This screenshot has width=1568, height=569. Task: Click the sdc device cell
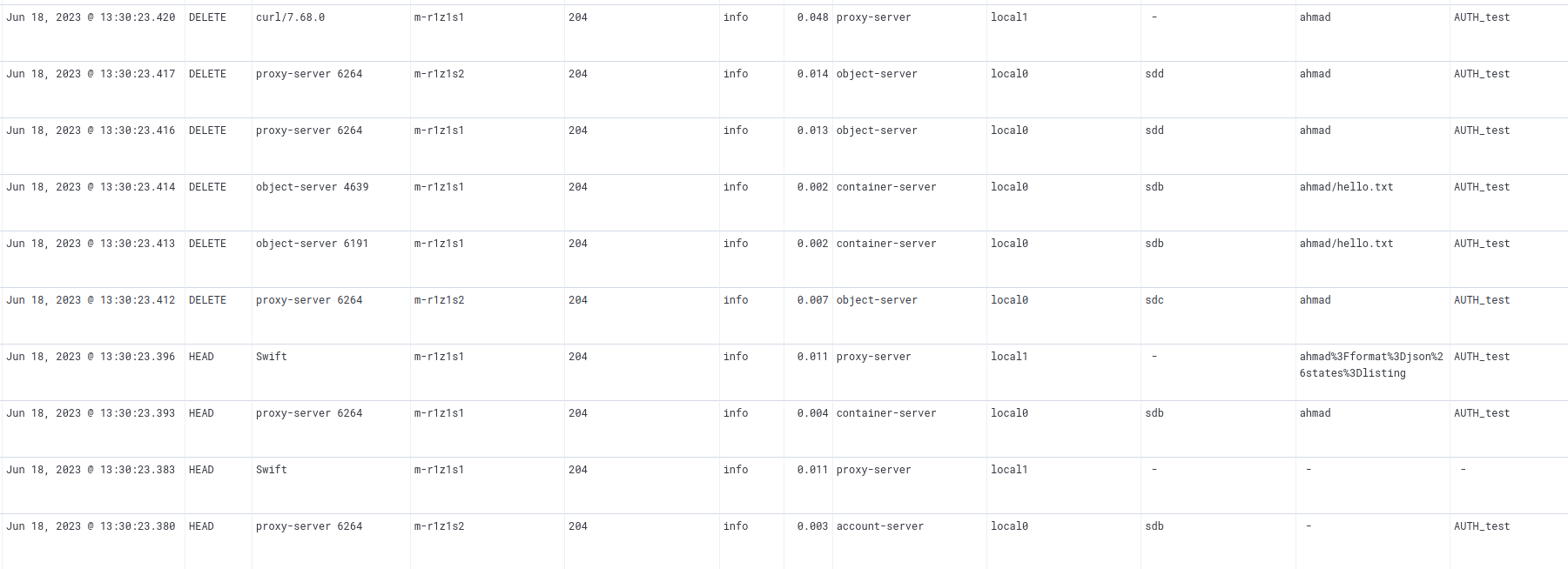[1154, 300]
